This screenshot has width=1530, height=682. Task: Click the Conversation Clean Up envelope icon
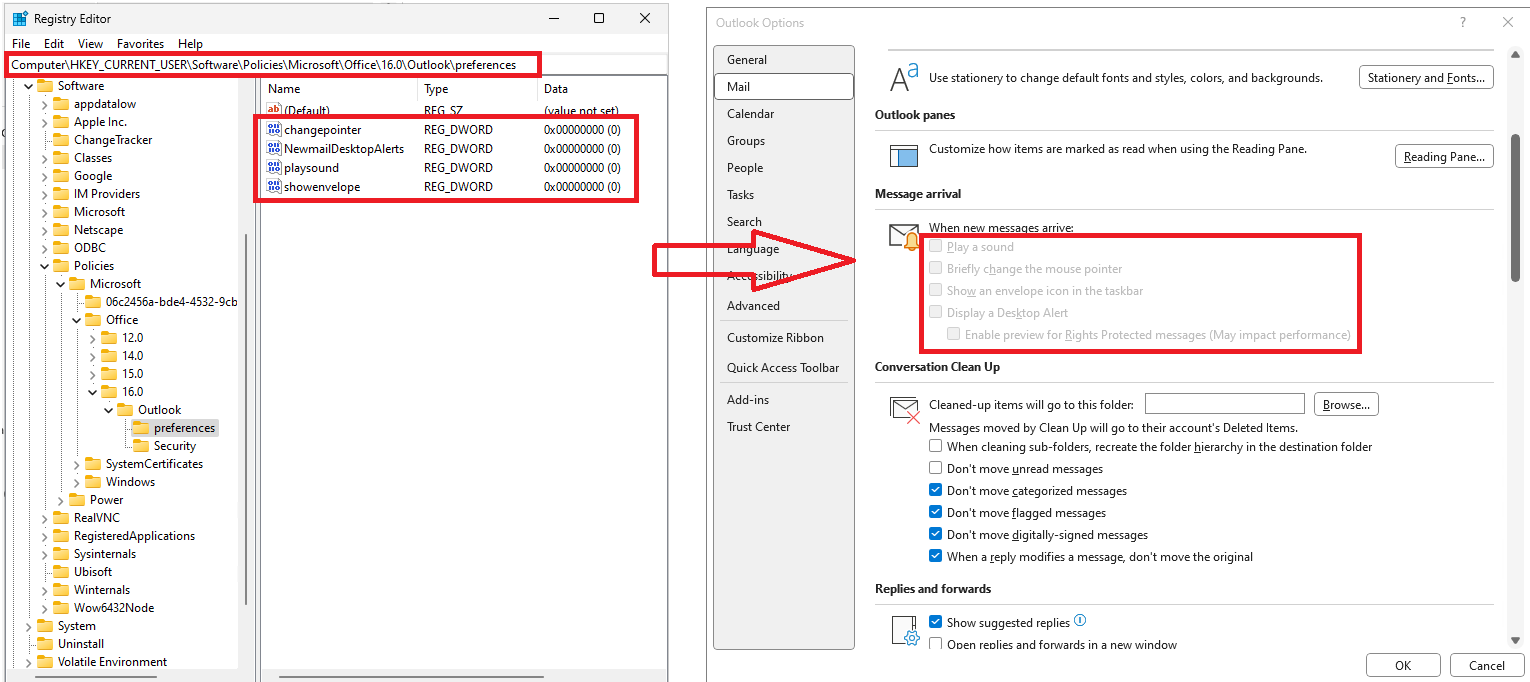pyautogui.click(x=905, y=410)
